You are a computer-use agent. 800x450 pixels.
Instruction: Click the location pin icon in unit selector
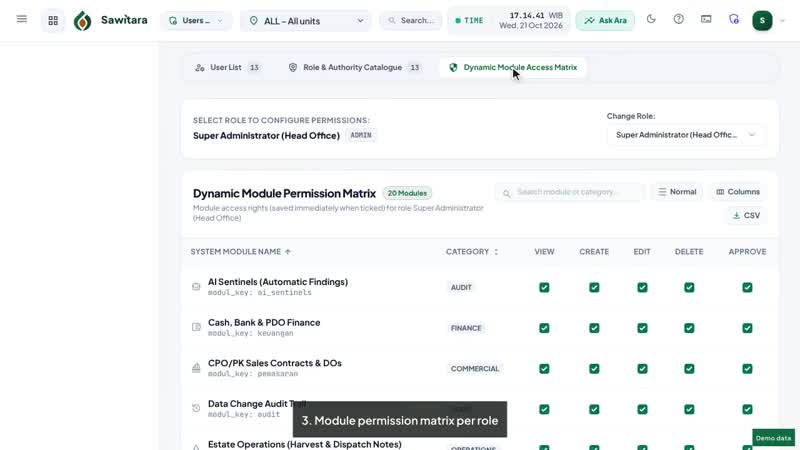(254, 21)
